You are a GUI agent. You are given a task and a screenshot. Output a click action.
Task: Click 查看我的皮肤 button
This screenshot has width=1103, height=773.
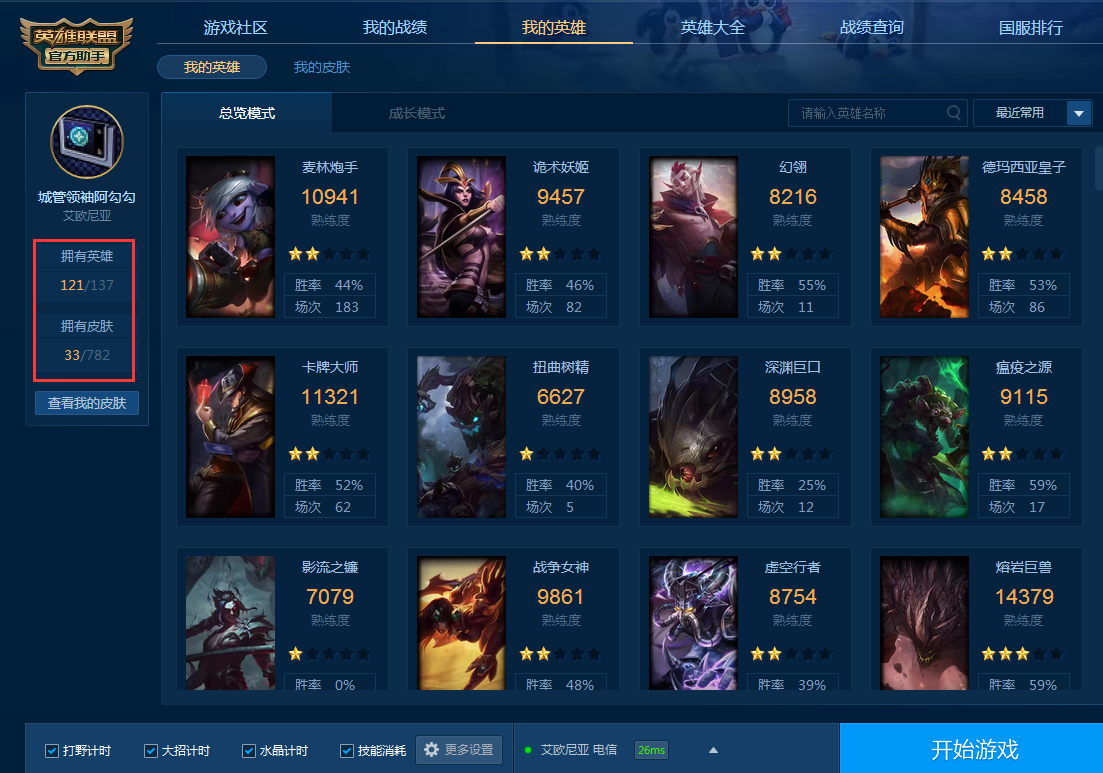87,403
